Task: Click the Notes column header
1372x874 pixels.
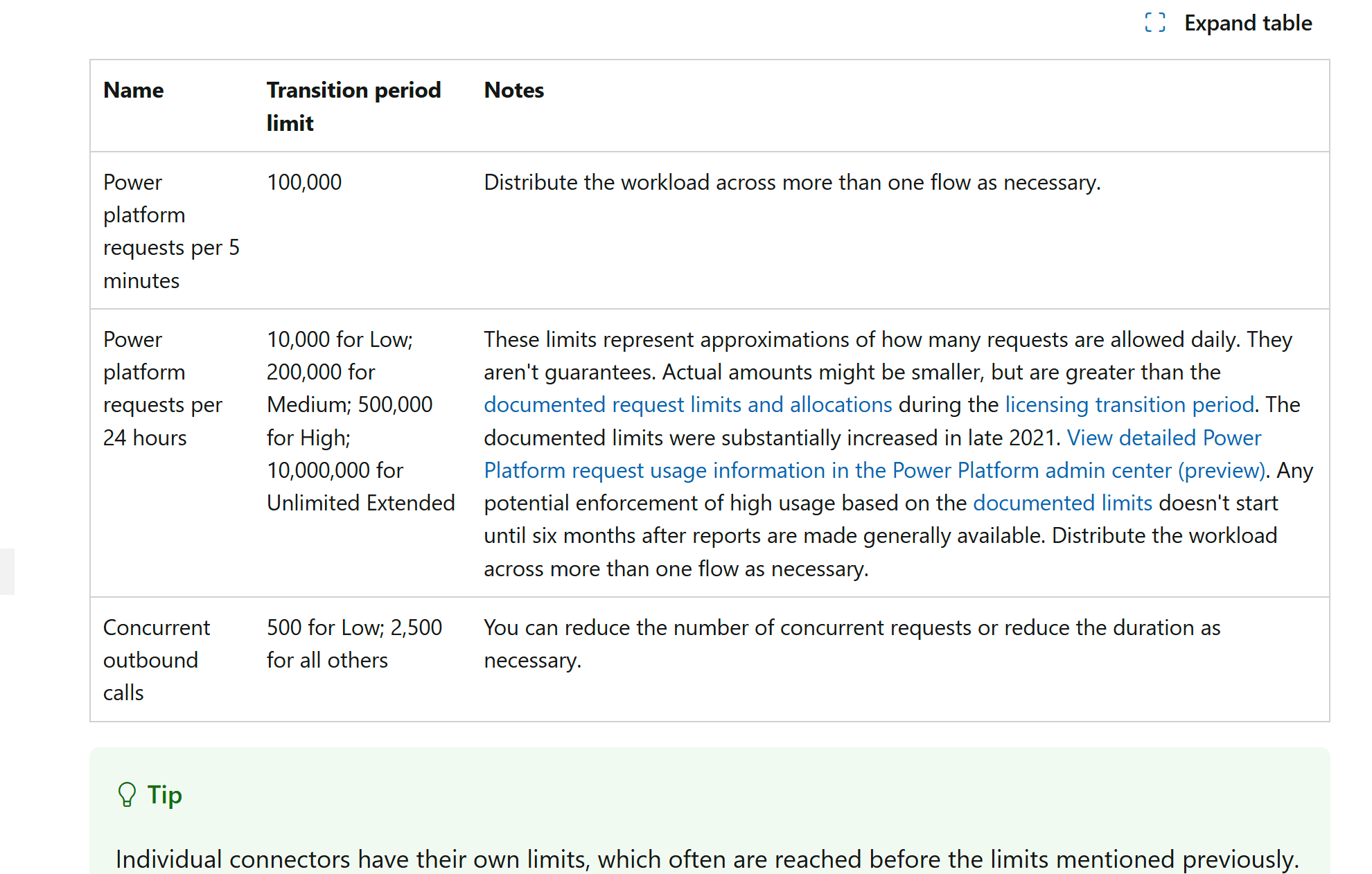Action: 513,90
